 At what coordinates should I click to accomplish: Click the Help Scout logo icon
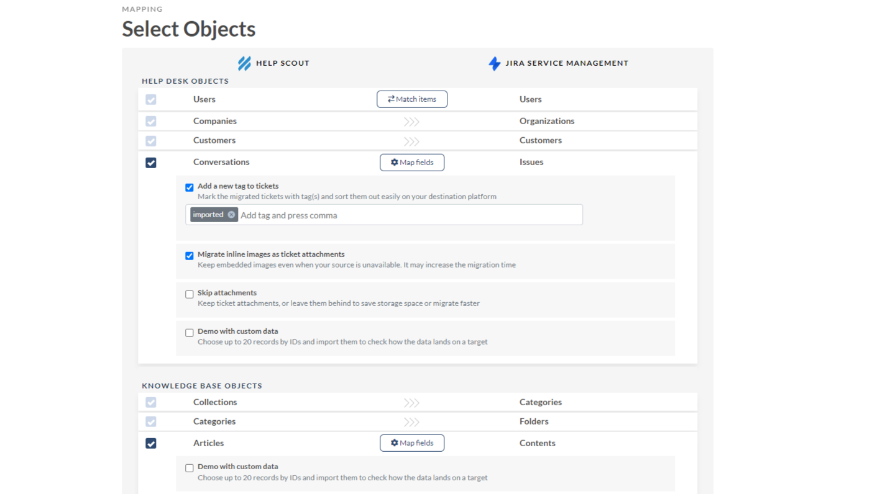244,63
